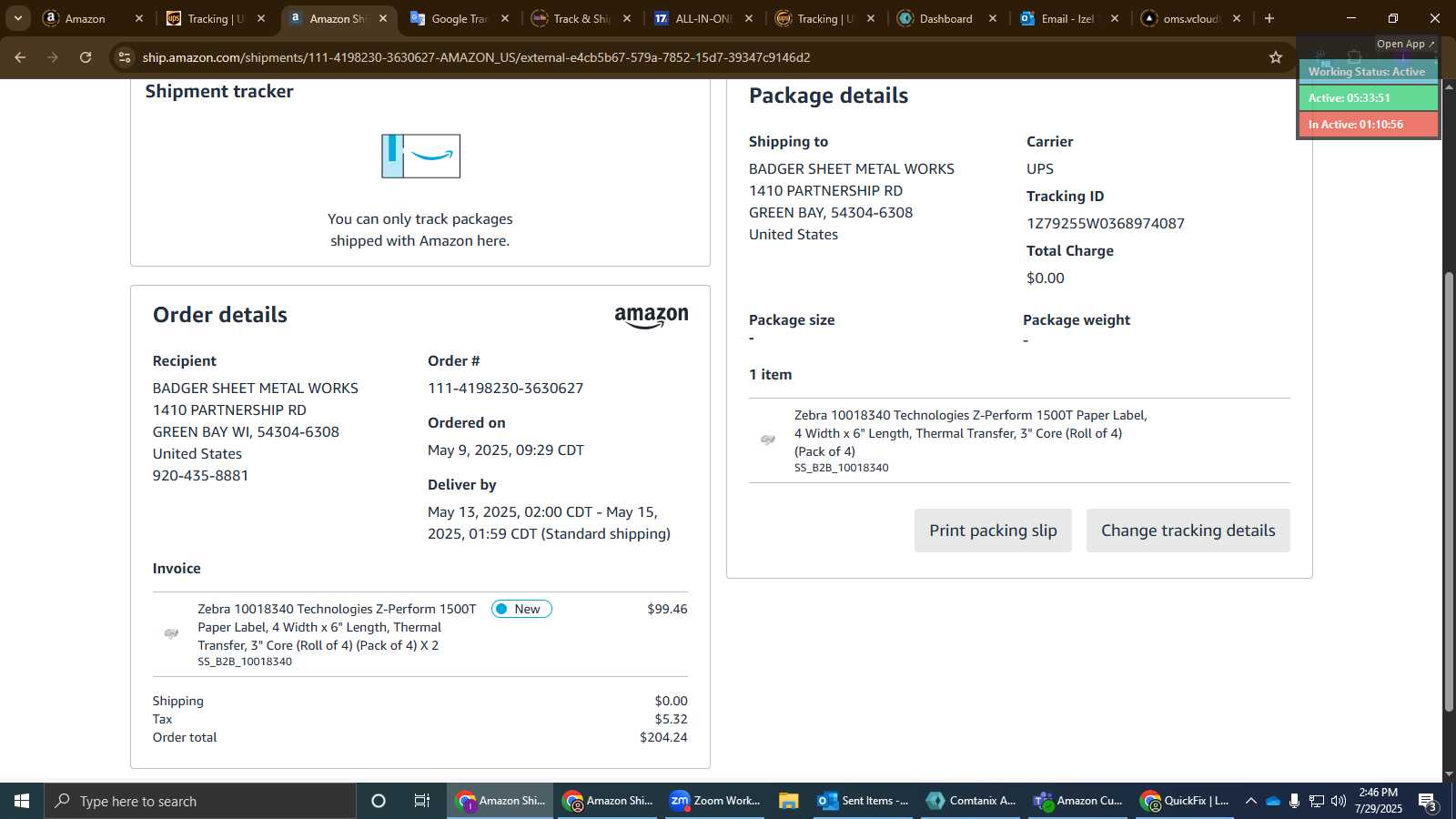Click the SS_B2B_10018340 SKU under package item
The height and width of the screenshot is (819, 1456).
point(842,468)
